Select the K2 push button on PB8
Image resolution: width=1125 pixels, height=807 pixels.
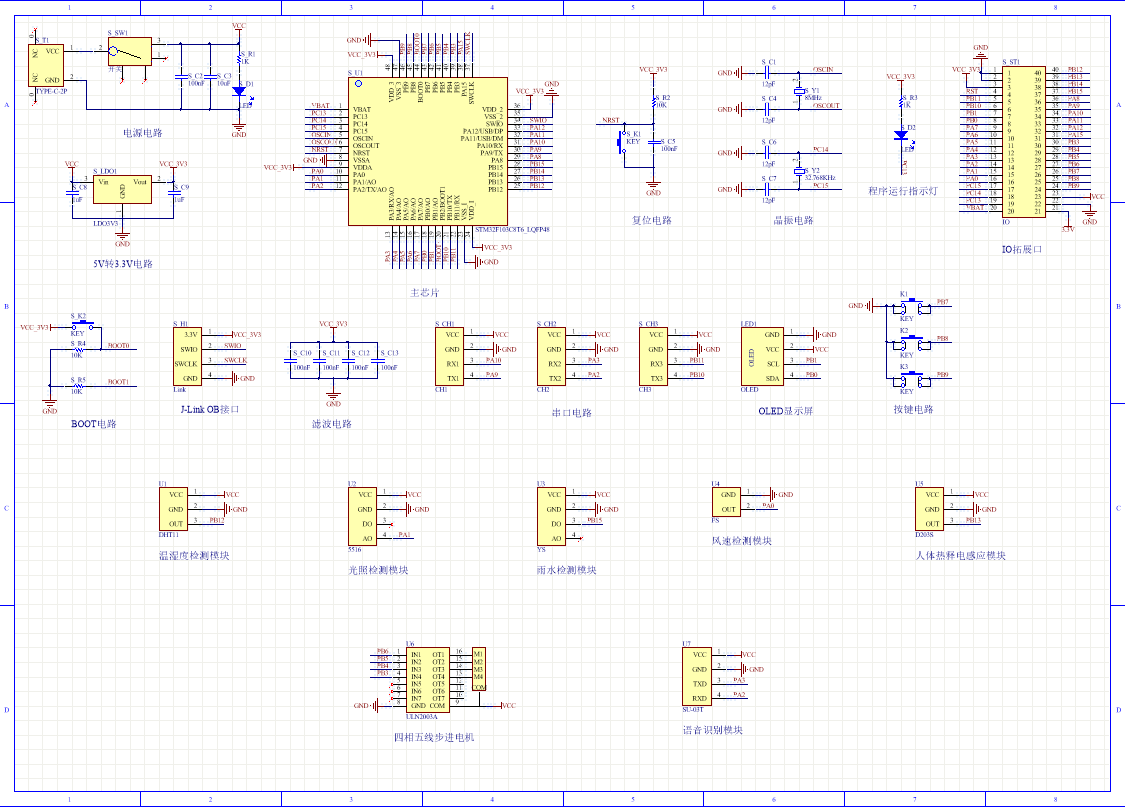[x=911, y=343]
